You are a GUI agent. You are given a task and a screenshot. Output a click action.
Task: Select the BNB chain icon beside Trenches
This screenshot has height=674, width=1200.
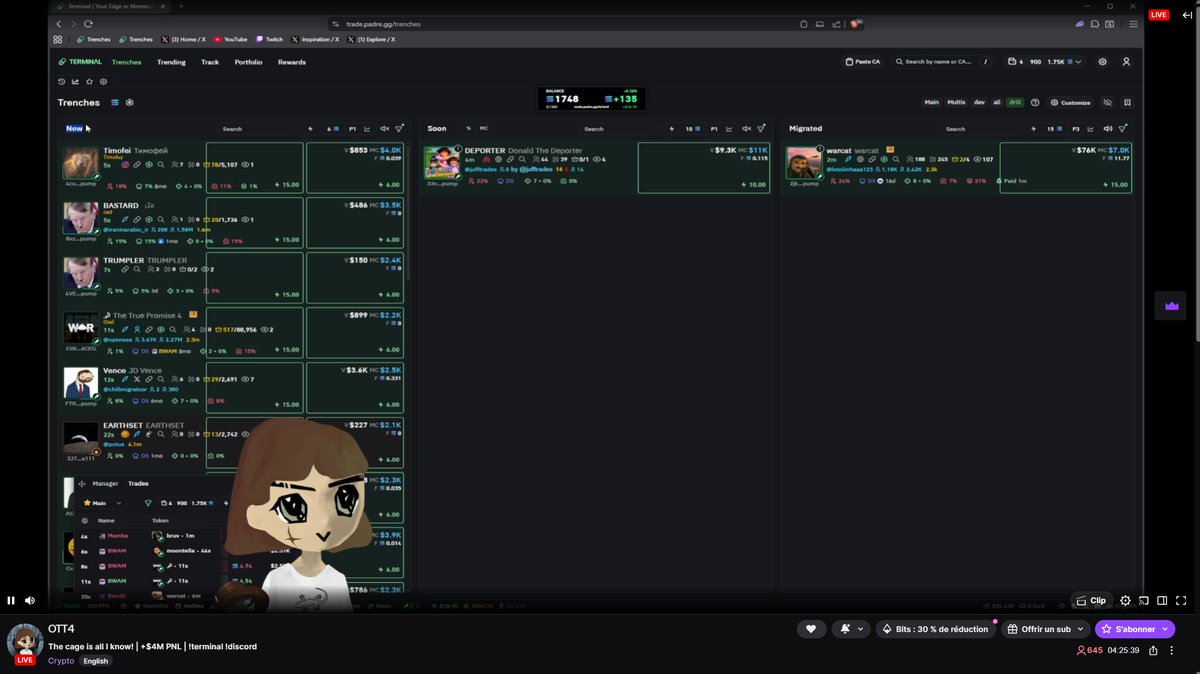(x=129, y=102)
